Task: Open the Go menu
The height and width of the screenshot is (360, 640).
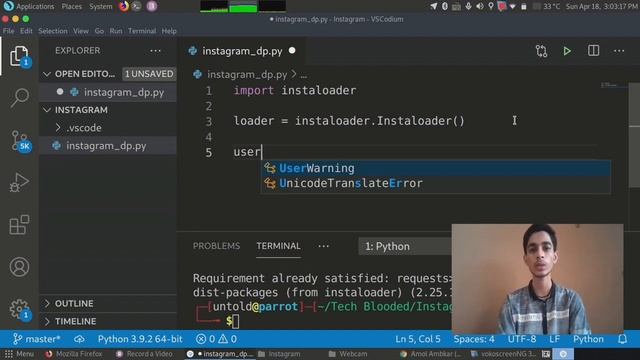Action: [99, 31]
